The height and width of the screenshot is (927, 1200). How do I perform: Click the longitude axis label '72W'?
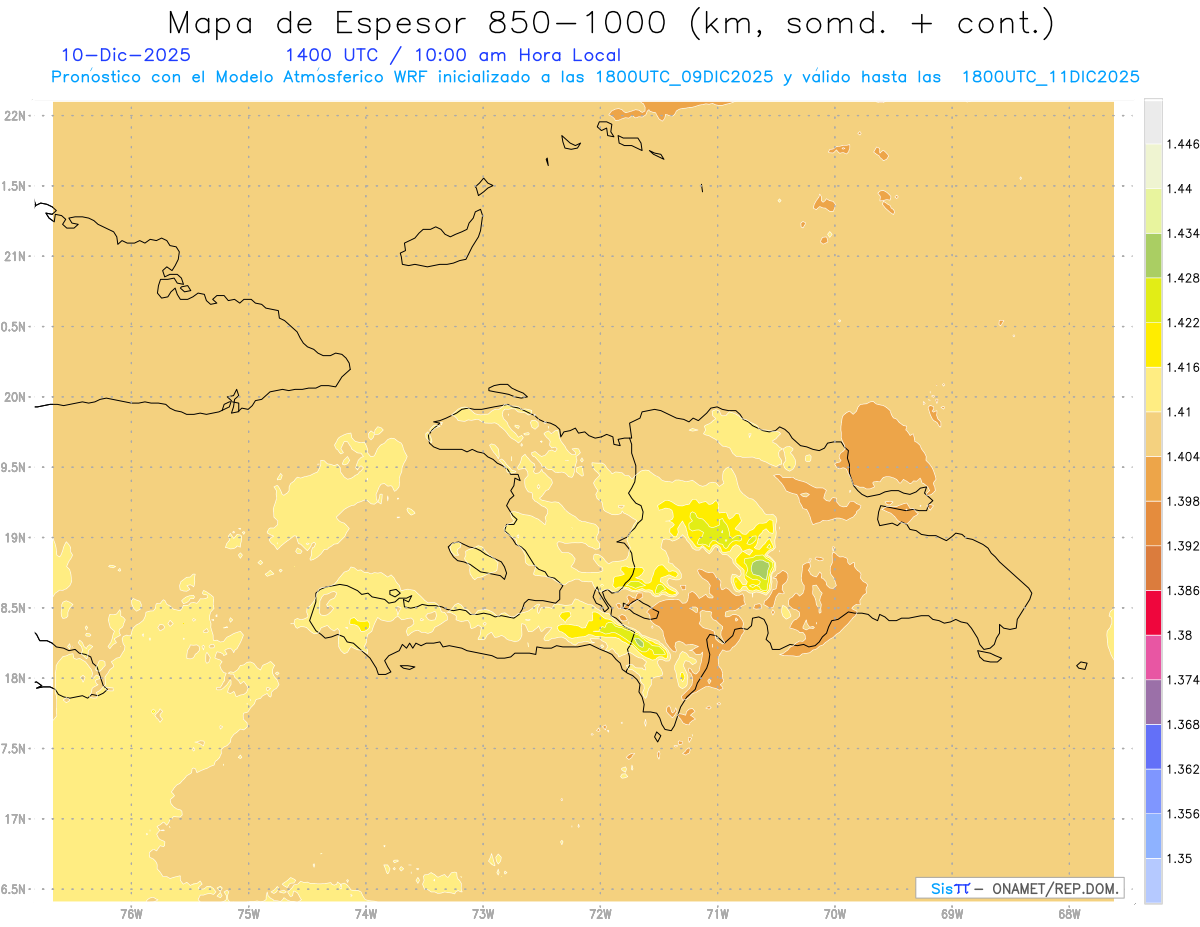[x=600, y=913]
